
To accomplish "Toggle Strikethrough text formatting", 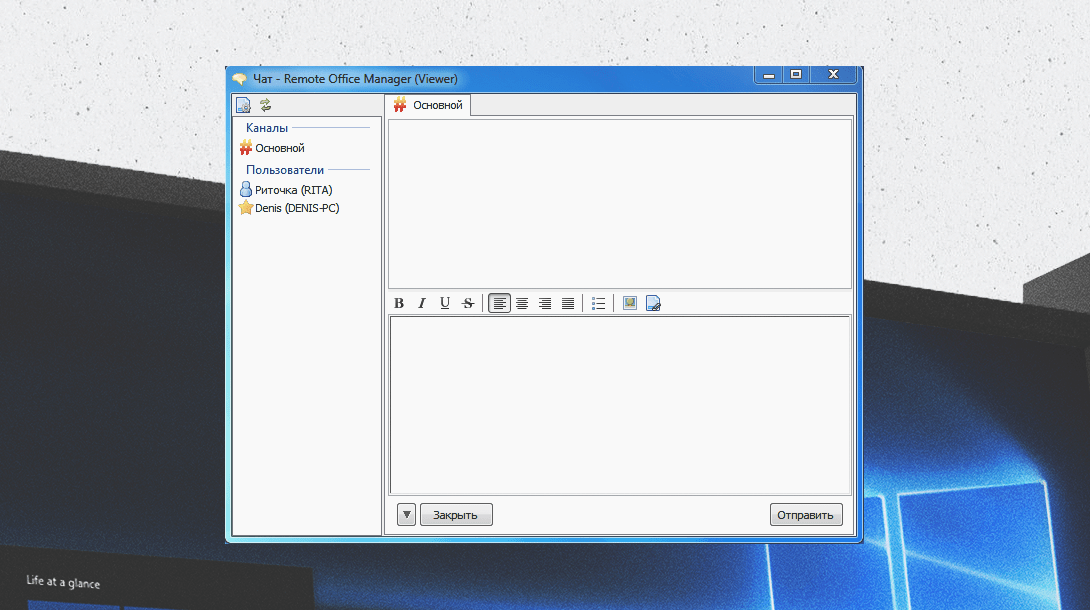I will pos(468,303).
